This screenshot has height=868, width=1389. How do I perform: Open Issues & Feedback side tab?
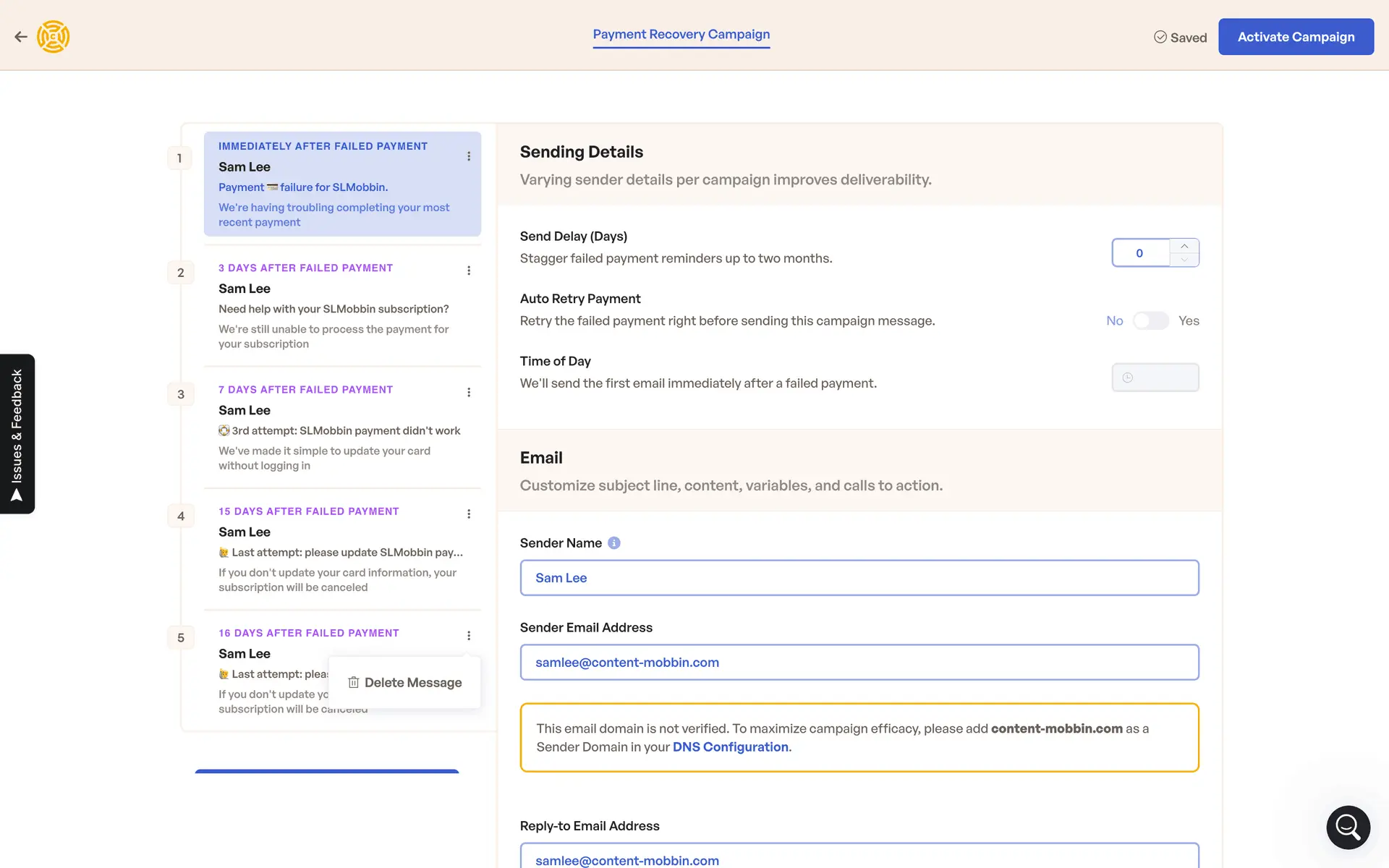(17, 434)
